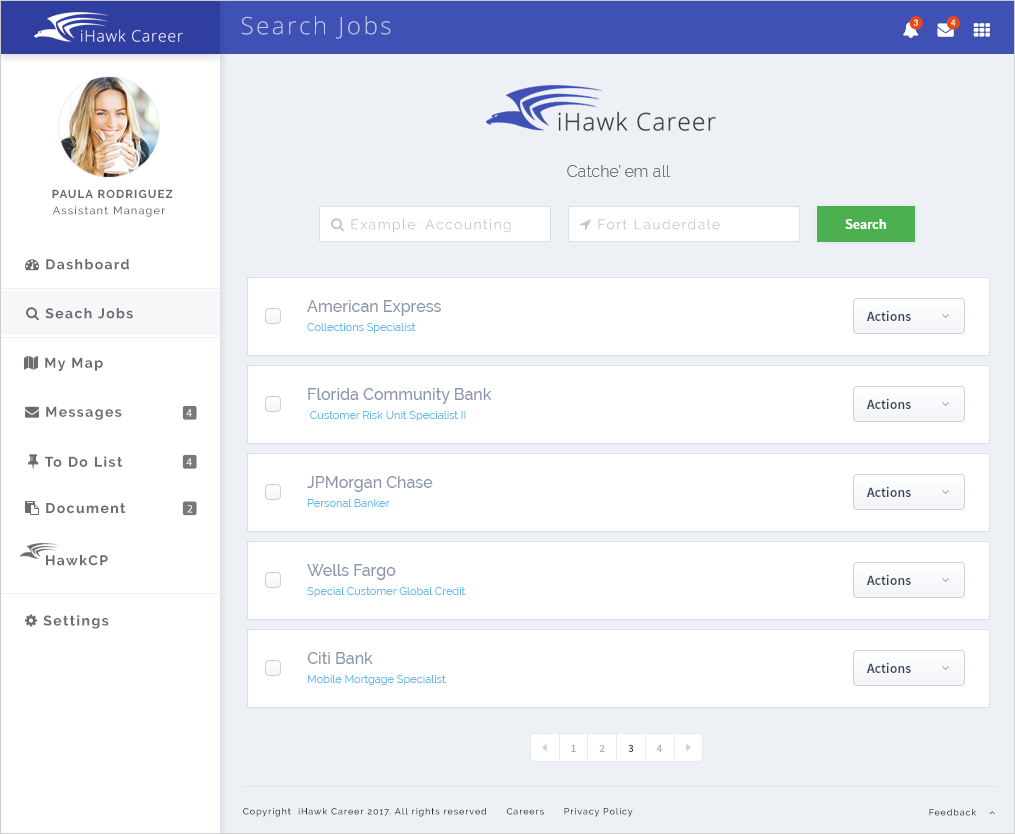Go to page 2
Screen dimensions: 1015x834
tap(602, 748)
